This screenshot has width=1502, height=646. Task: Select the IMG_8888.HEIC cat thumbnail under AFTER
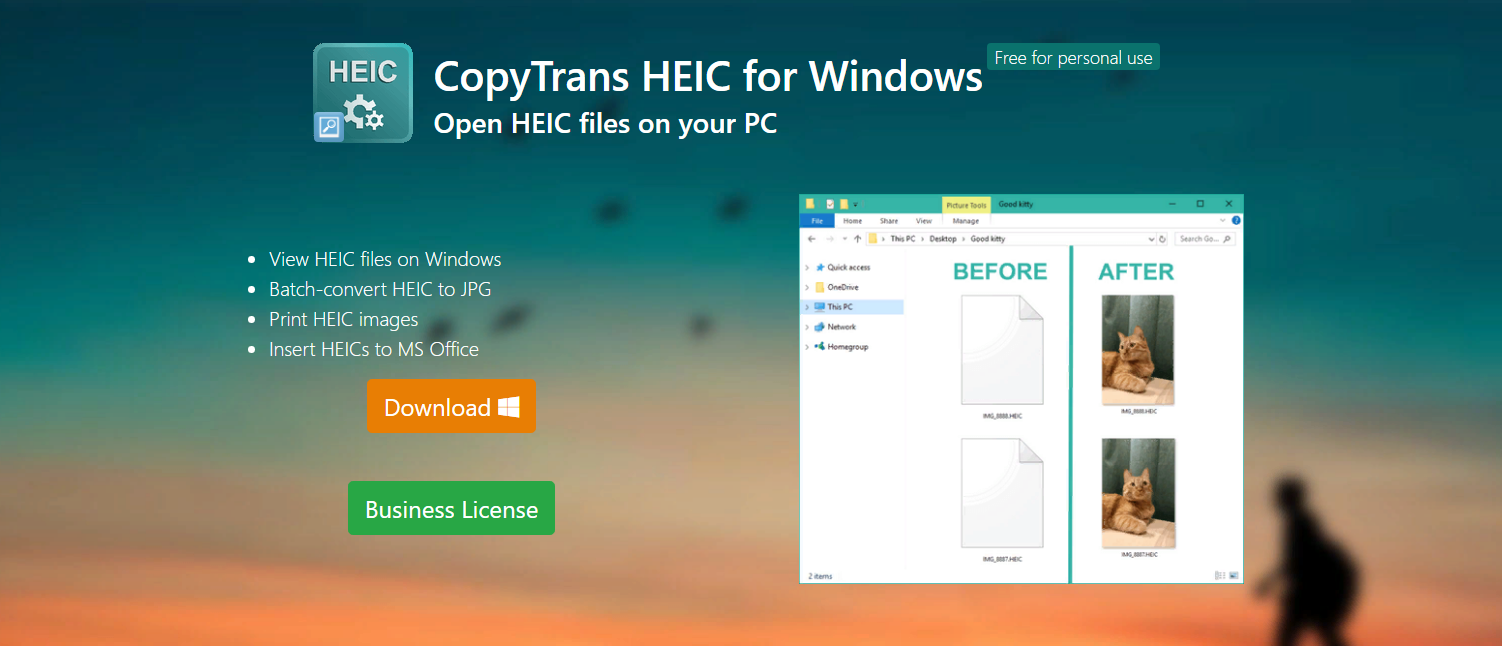(1138, 350)
